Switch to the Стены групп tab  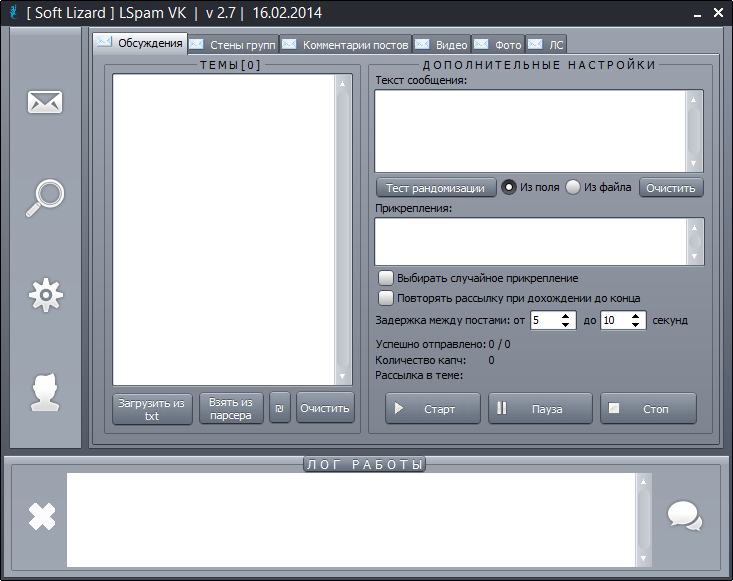pyautogui.click(x=233, y=45)
